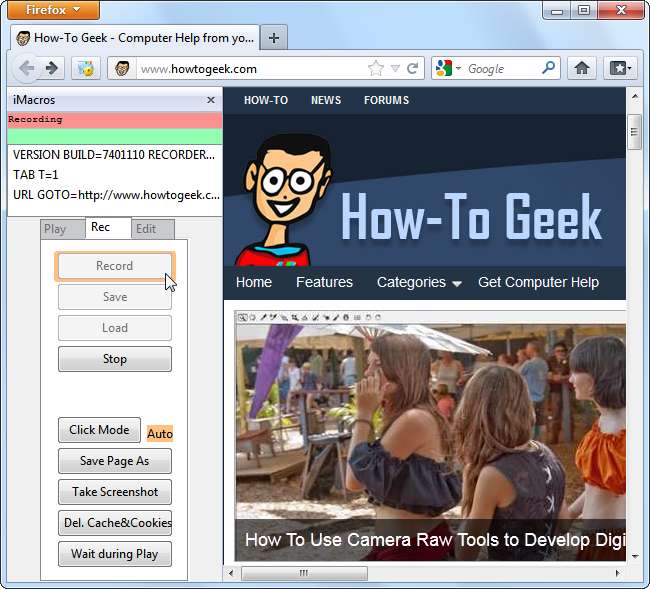The width and height of the screenshot is (650, 589).
Task: Open the Features navigation link
Action: click(324, 282)
